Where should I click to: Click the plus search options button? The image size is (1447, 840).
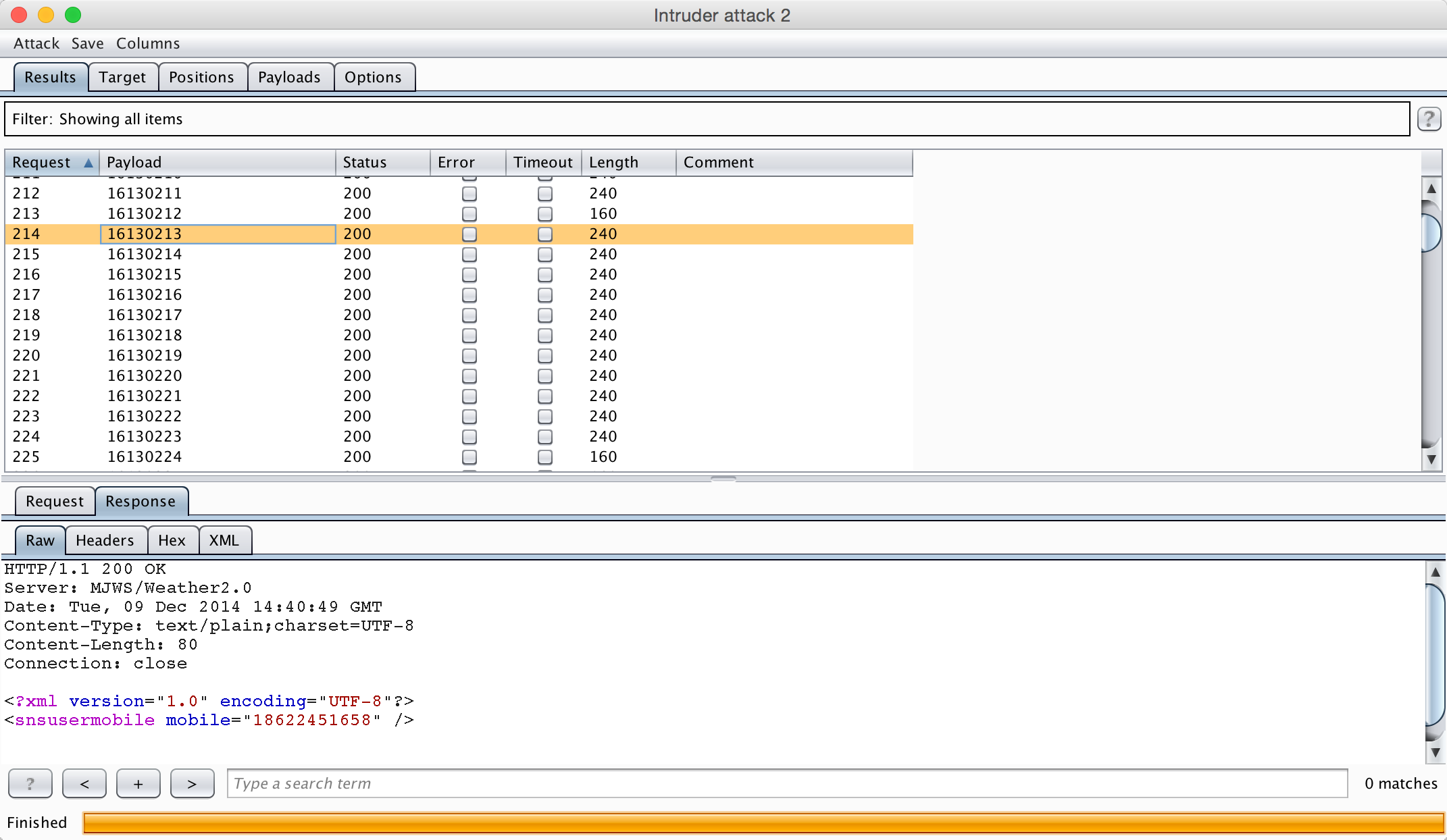tap(138, 783)
